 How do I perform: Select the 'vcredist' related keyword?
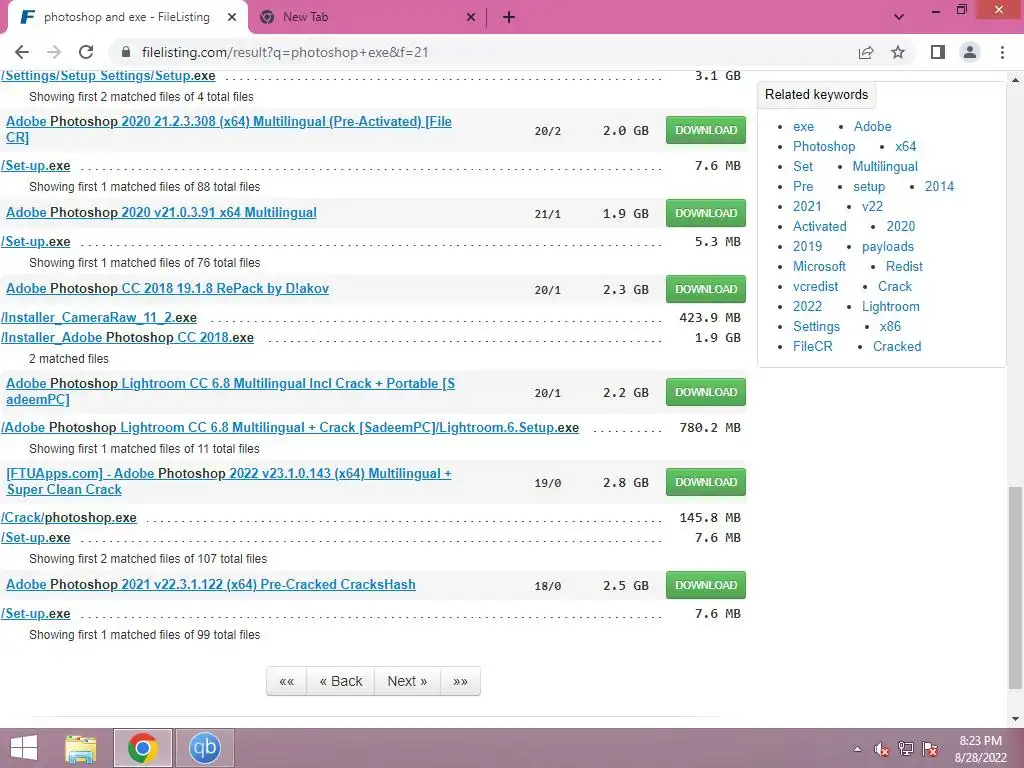point(816,286)
